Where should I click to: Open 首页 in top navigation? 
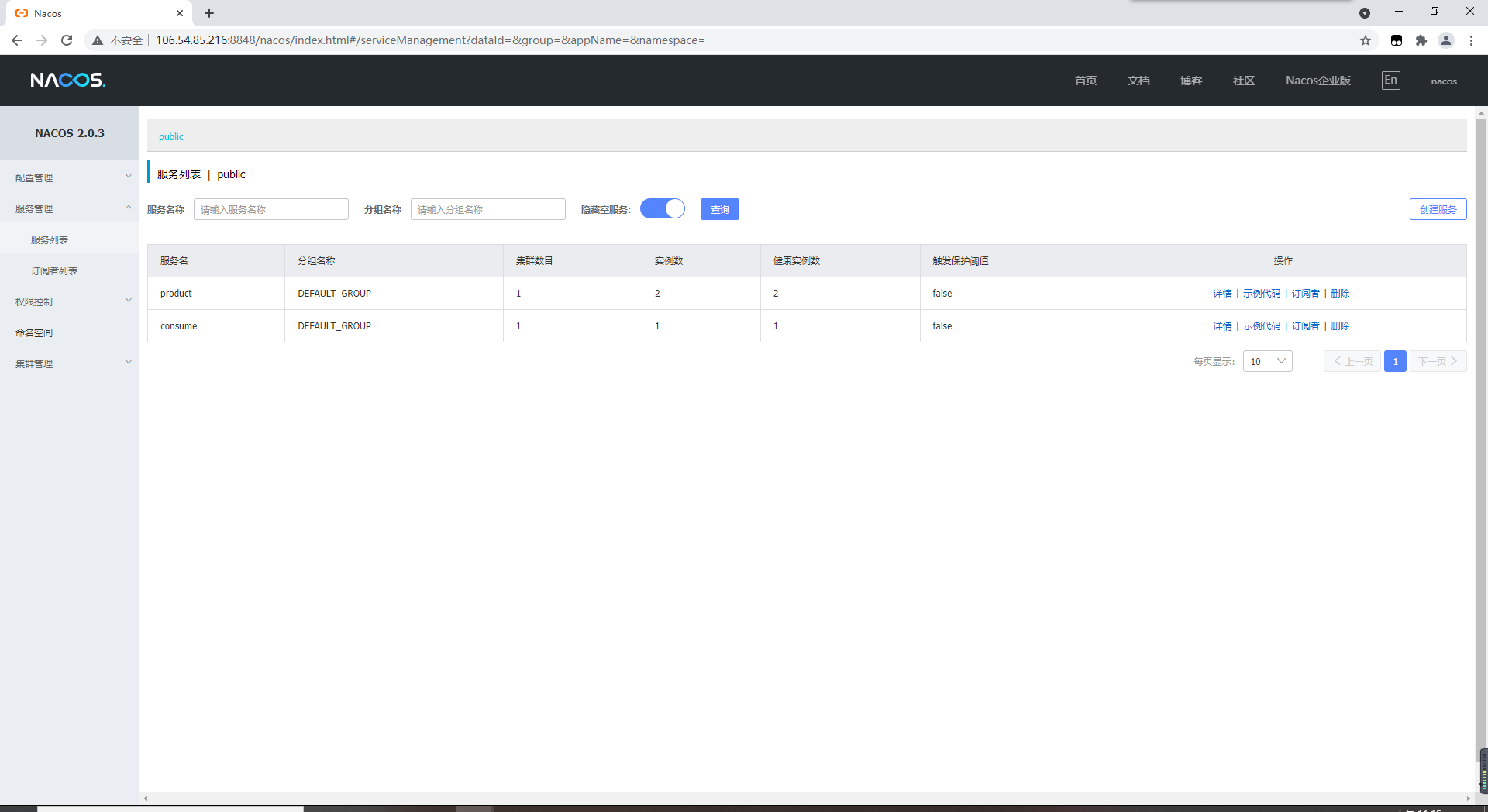[x=1086, y=81]
